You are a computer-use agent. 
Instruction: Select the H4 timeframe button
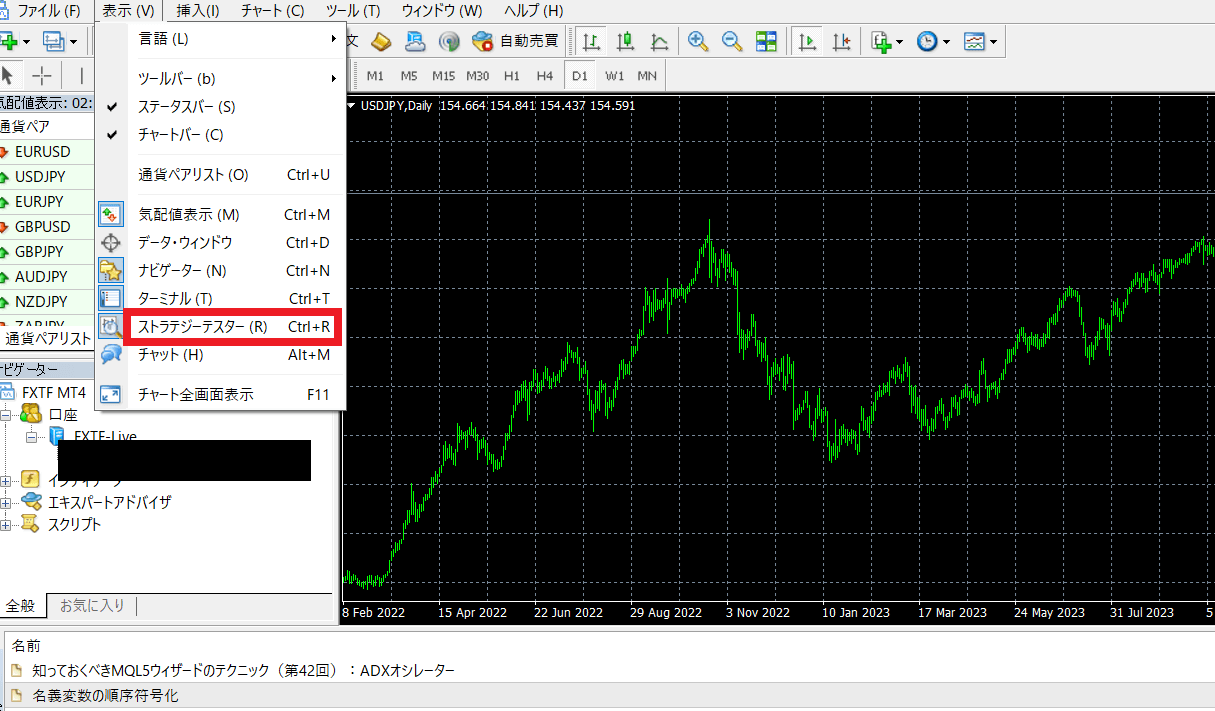click(544, 76)
